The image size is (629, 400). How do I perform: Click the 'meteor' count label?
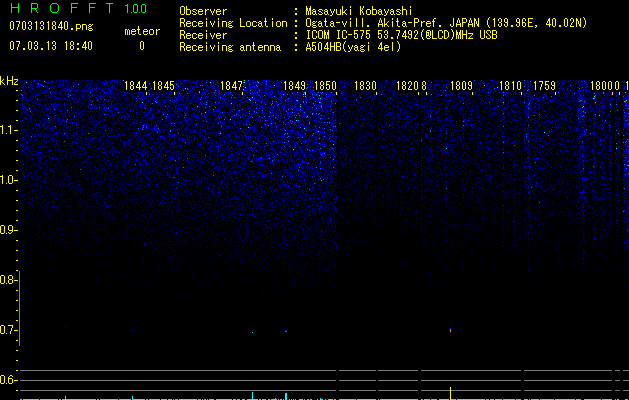[x=142, y=31]
